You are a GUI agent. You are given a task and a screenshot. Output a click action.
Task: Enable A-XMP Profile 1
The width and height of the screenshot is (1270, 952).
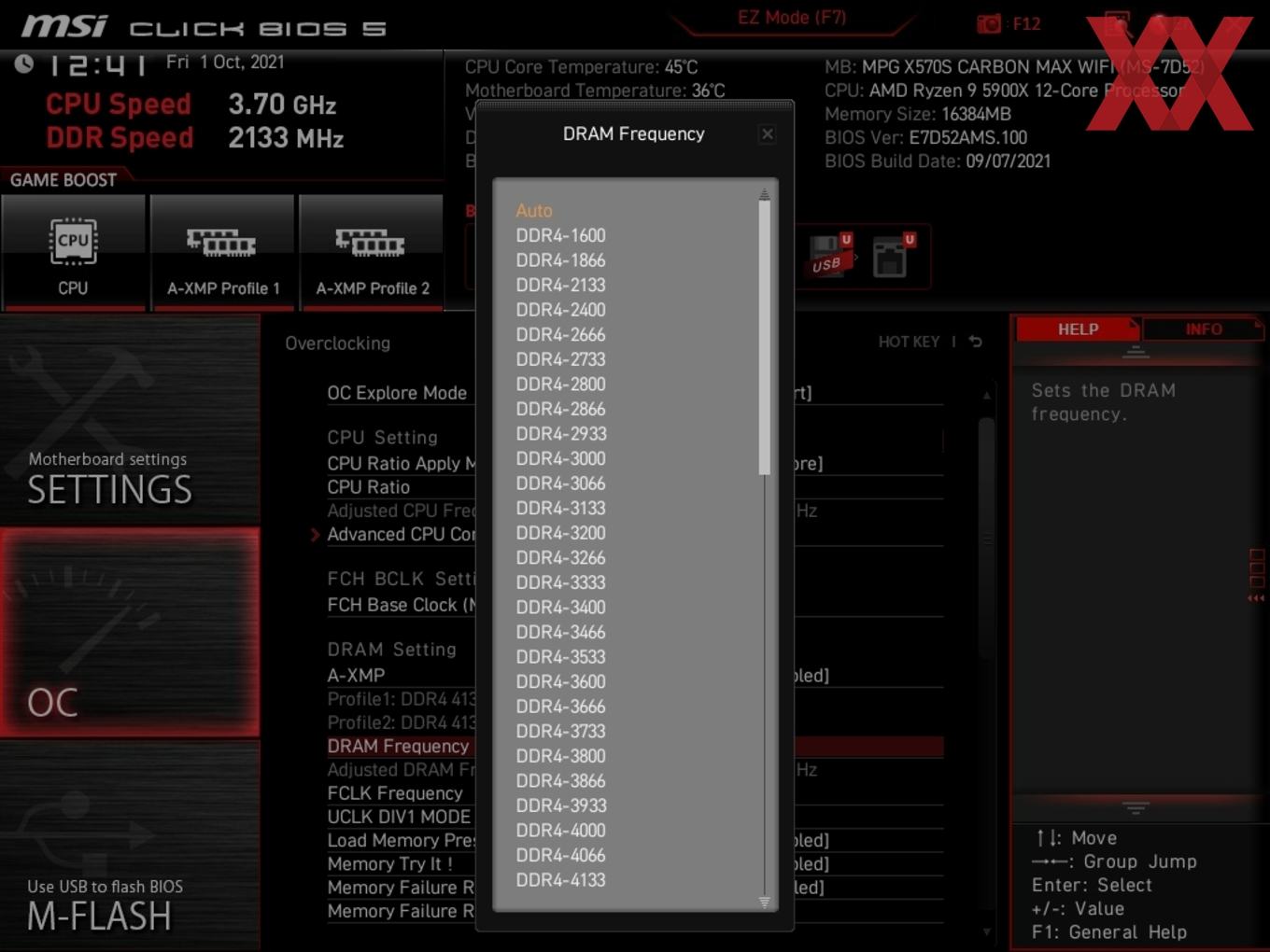click(222, 252)
